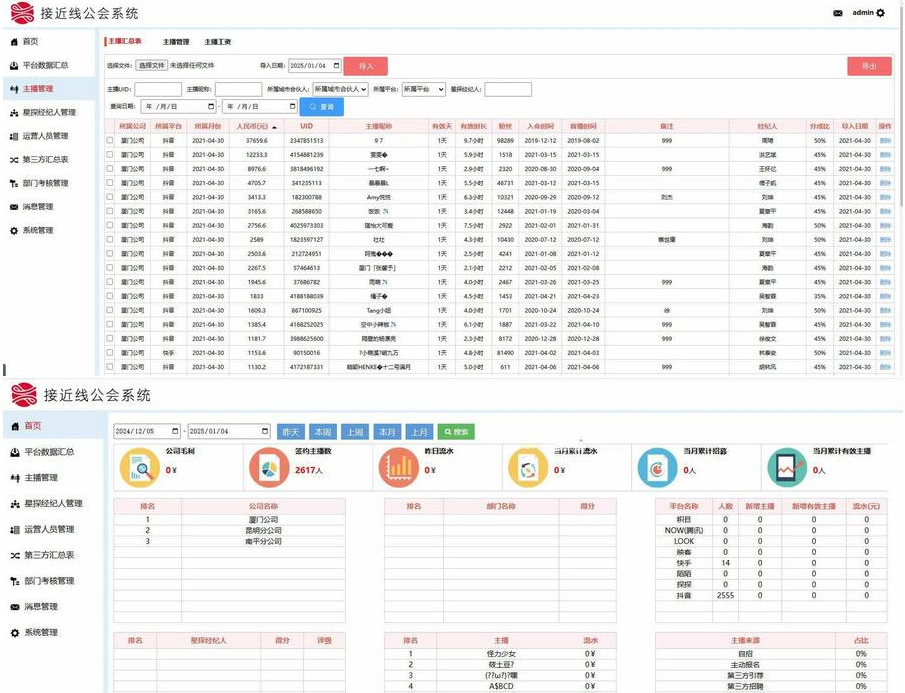Click the 签约主播数 pie chart icon

click(268, 468)
